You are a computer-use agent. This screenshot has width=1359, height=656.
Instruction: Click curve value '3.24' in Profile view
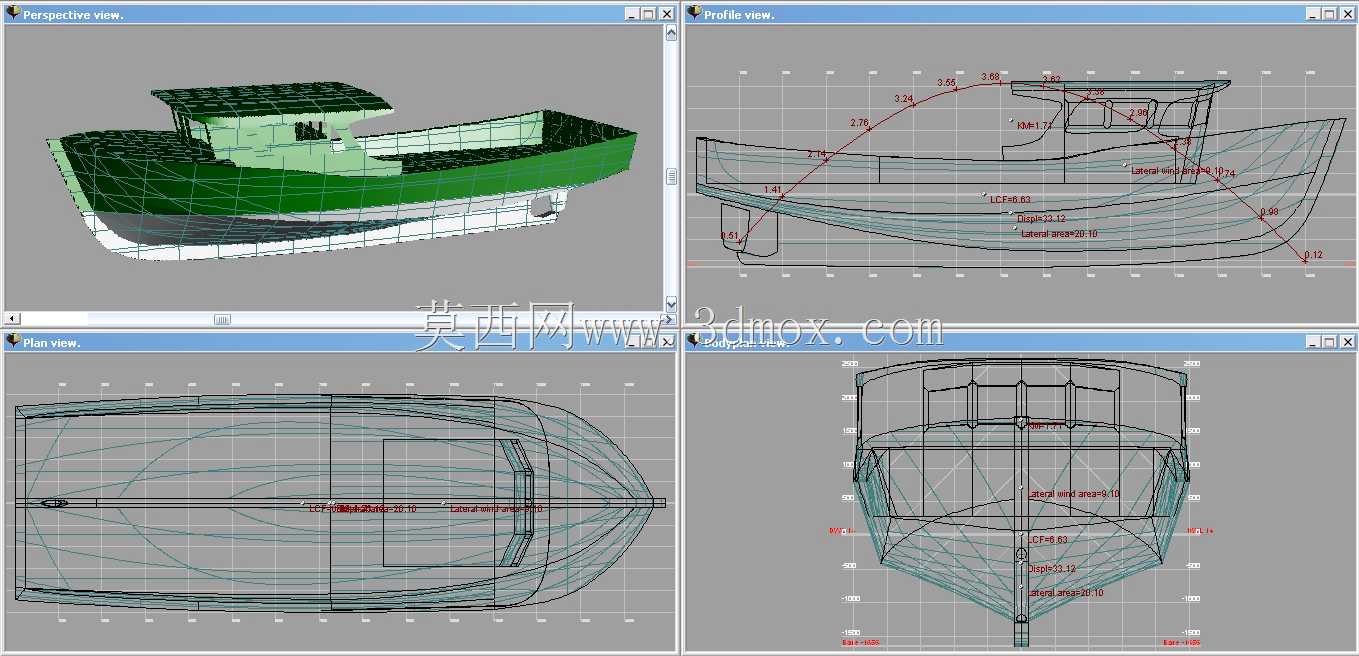[904, 99]
